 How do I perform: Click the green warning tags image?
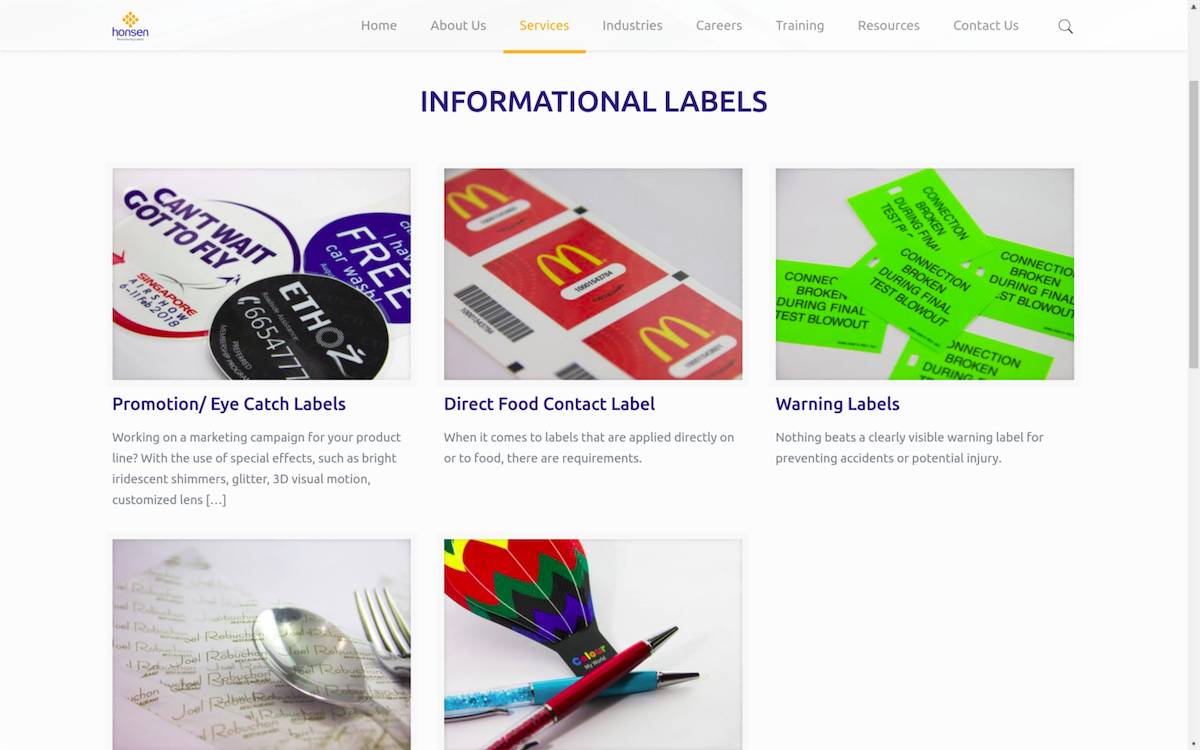925,274
